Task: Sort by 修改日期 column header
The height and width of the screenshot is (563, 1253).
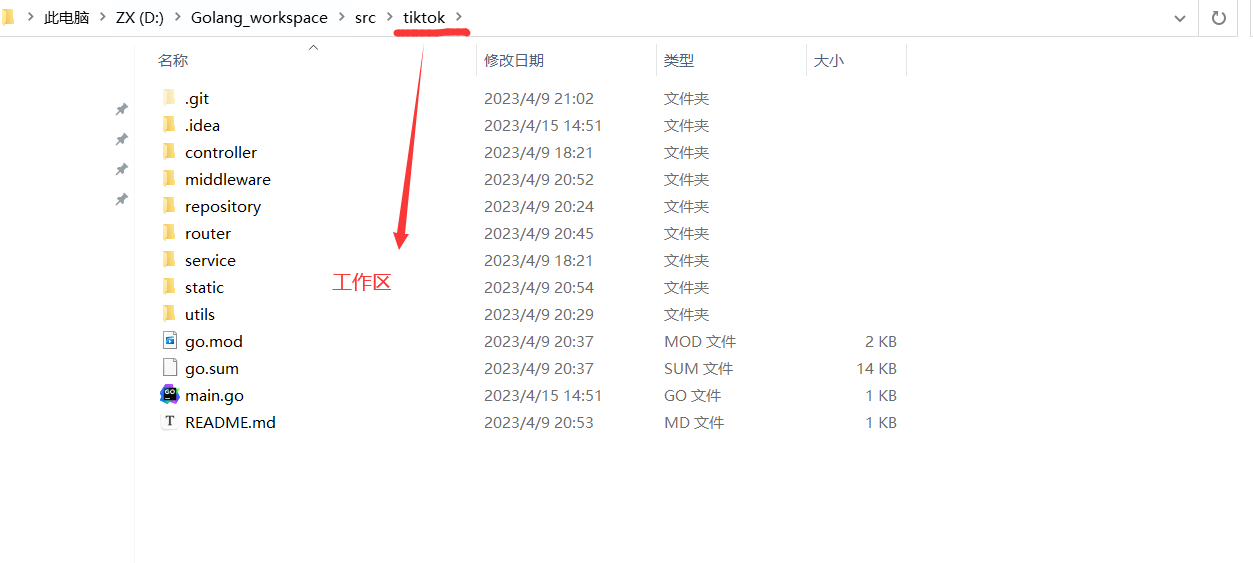Action: [514, 61]
